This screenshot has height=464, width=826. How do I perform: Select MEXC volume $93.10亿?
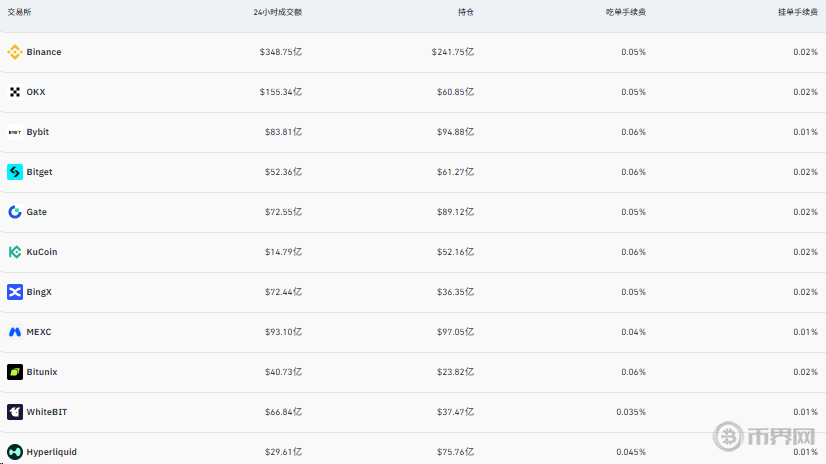(x=283, y=332)
